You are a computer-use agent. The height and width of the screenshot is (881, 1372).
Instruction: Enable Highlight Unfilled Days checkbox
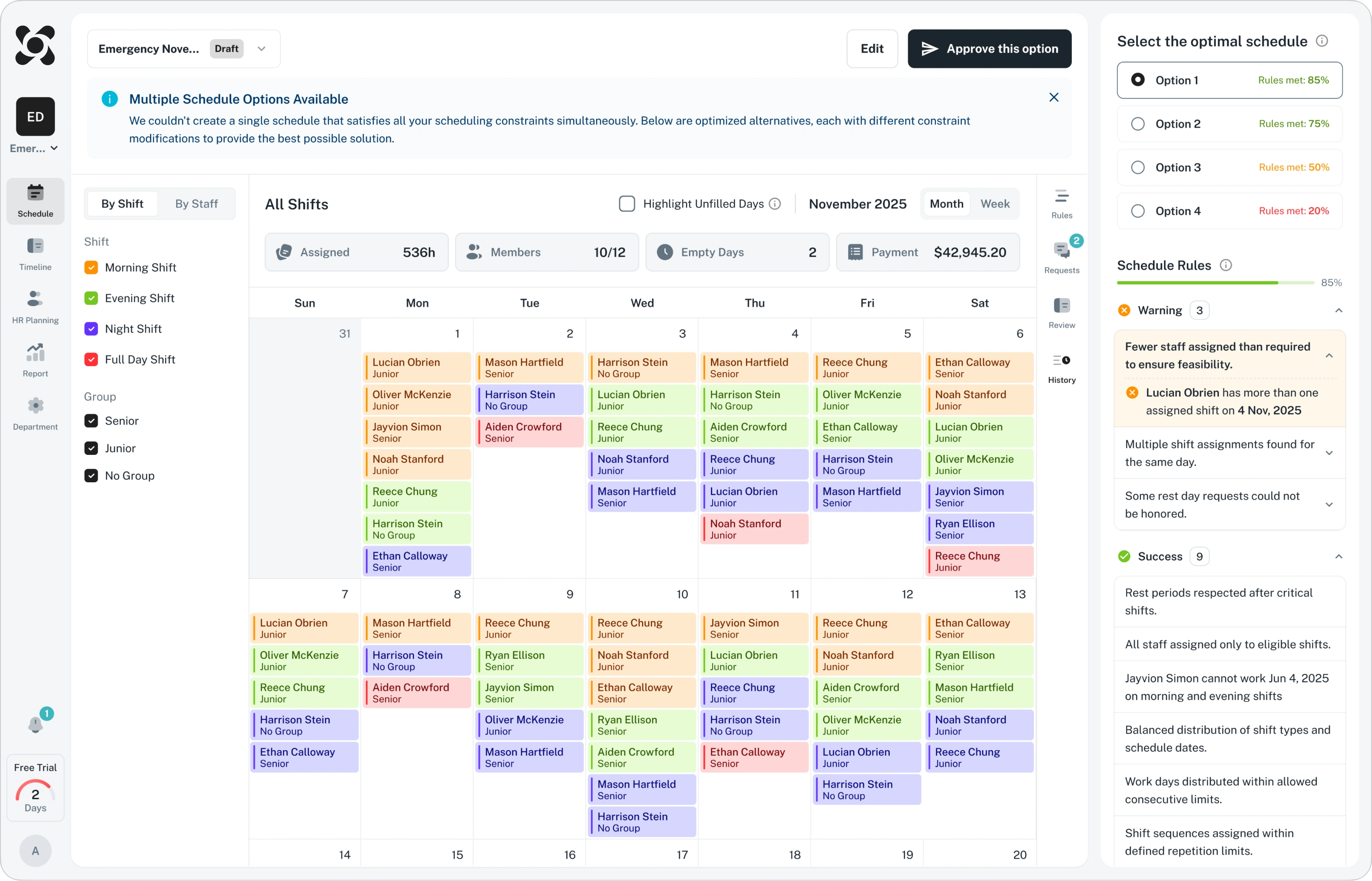click(x=626, y=204)
